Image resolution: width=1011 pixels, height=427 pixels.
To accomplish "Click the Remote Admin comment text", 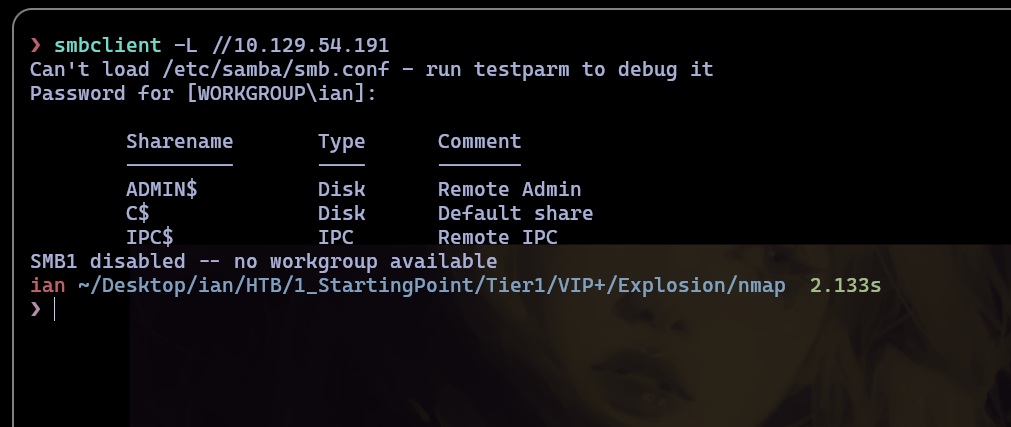I will [510, 189].
